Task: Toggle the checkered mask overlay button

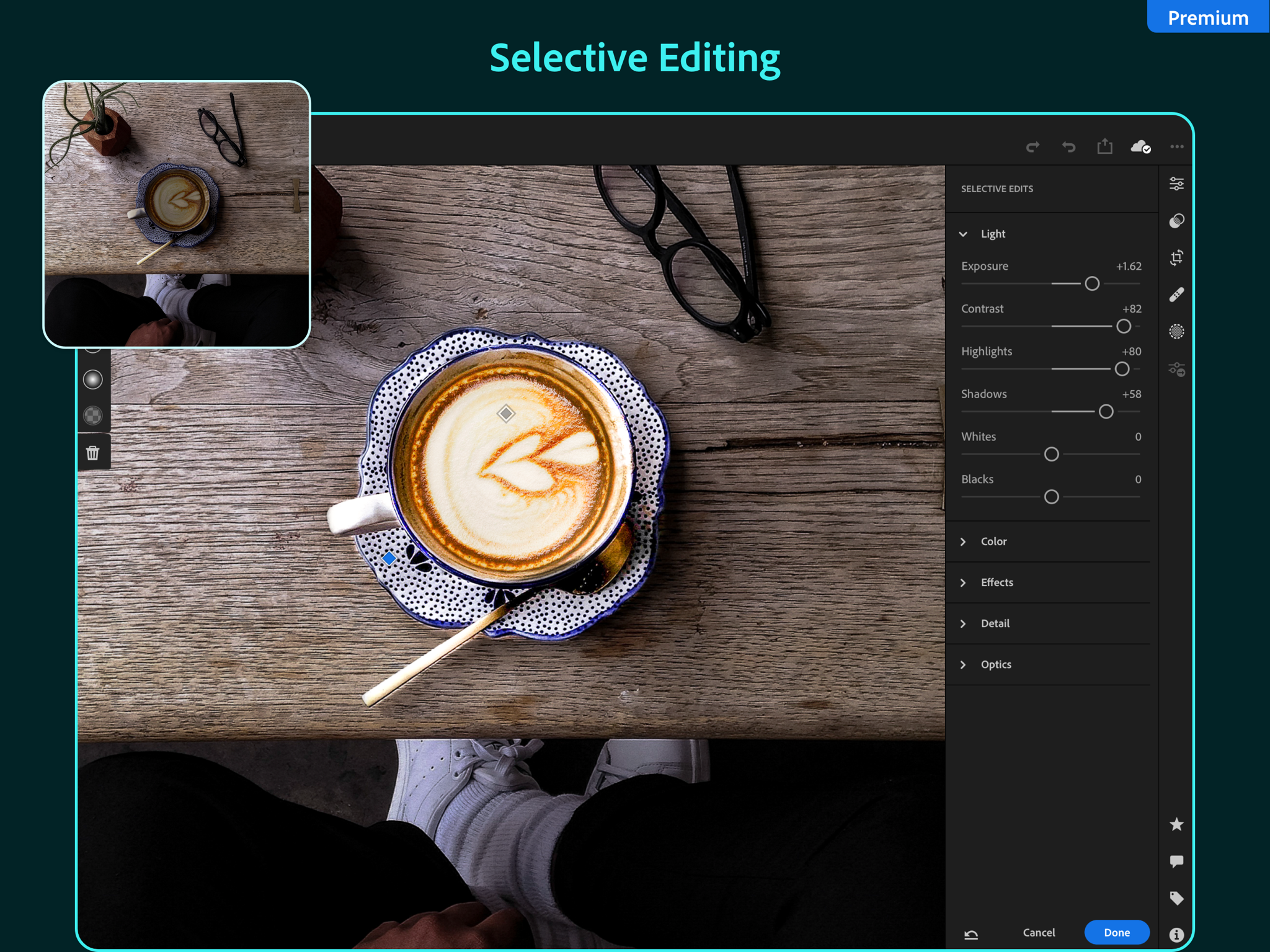Action: 93,416
